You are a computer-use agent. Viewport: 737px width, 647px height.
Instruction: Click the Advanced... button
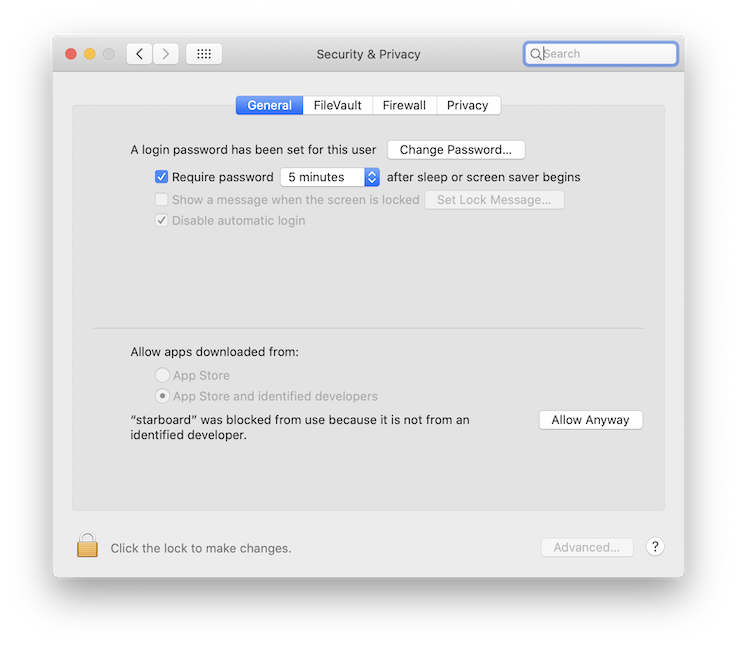(x=587, y=547)
